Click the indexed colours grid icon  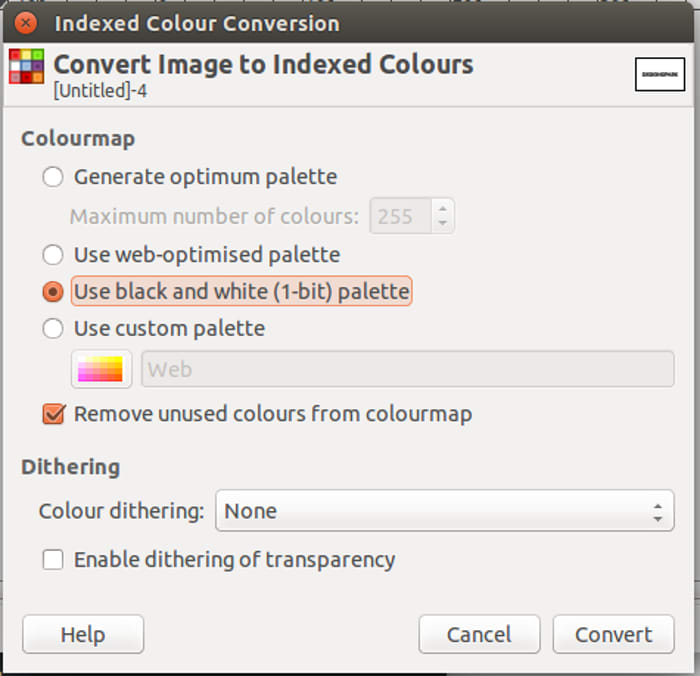pos(26,65)
